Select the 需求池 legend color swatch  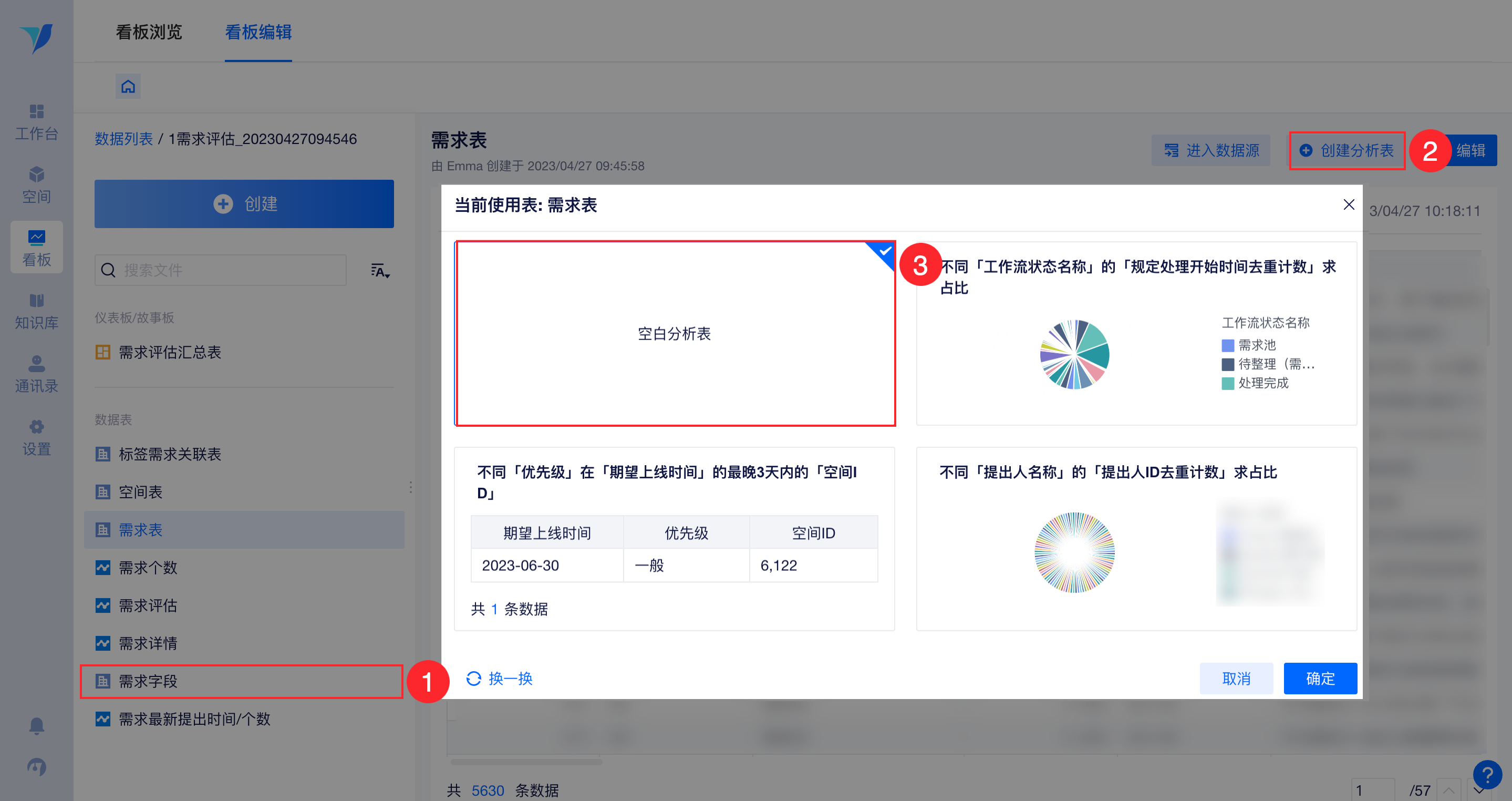(1227, 345)
